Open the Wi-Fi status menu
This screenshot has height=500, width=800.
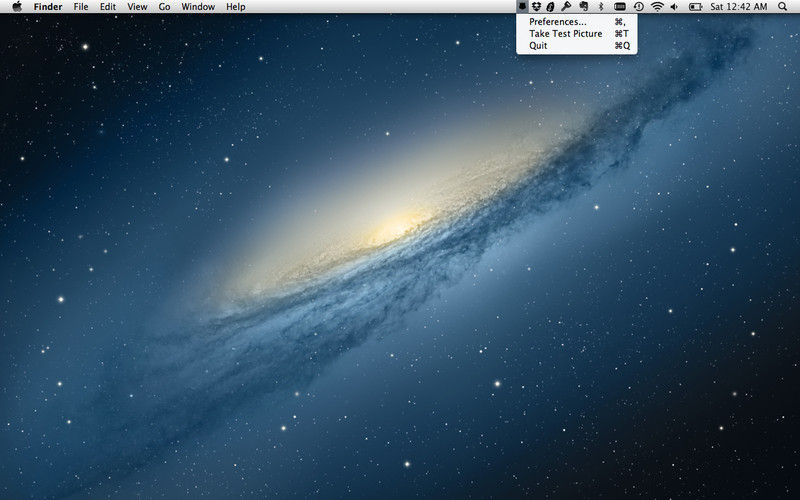(657, 7)
